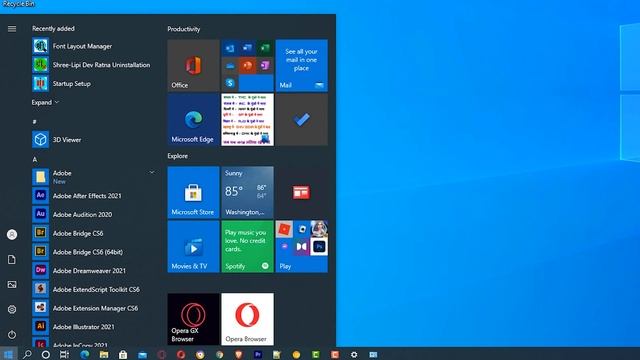Click the # section header
Viewport: 640px width, 360px height.
(34, 122)
